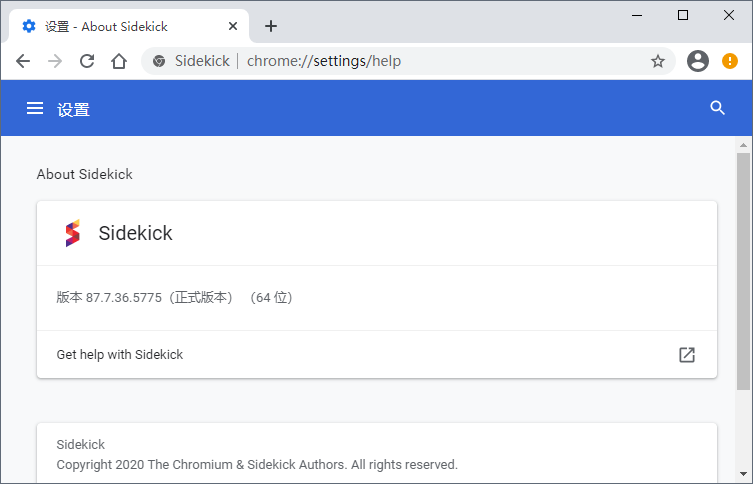Image resolution: width=753 pixels, height=484 pixels.
Task: Minimize the browser window
Action: tap(637, 15)
